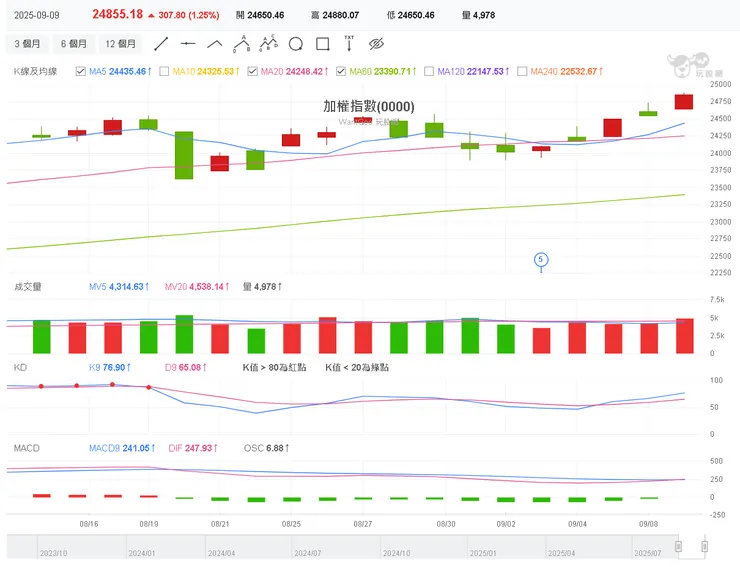Viewport: 740px width, 567px height.
Task: Select the horizontal line drawing tool
Action: tap(188, 44)
